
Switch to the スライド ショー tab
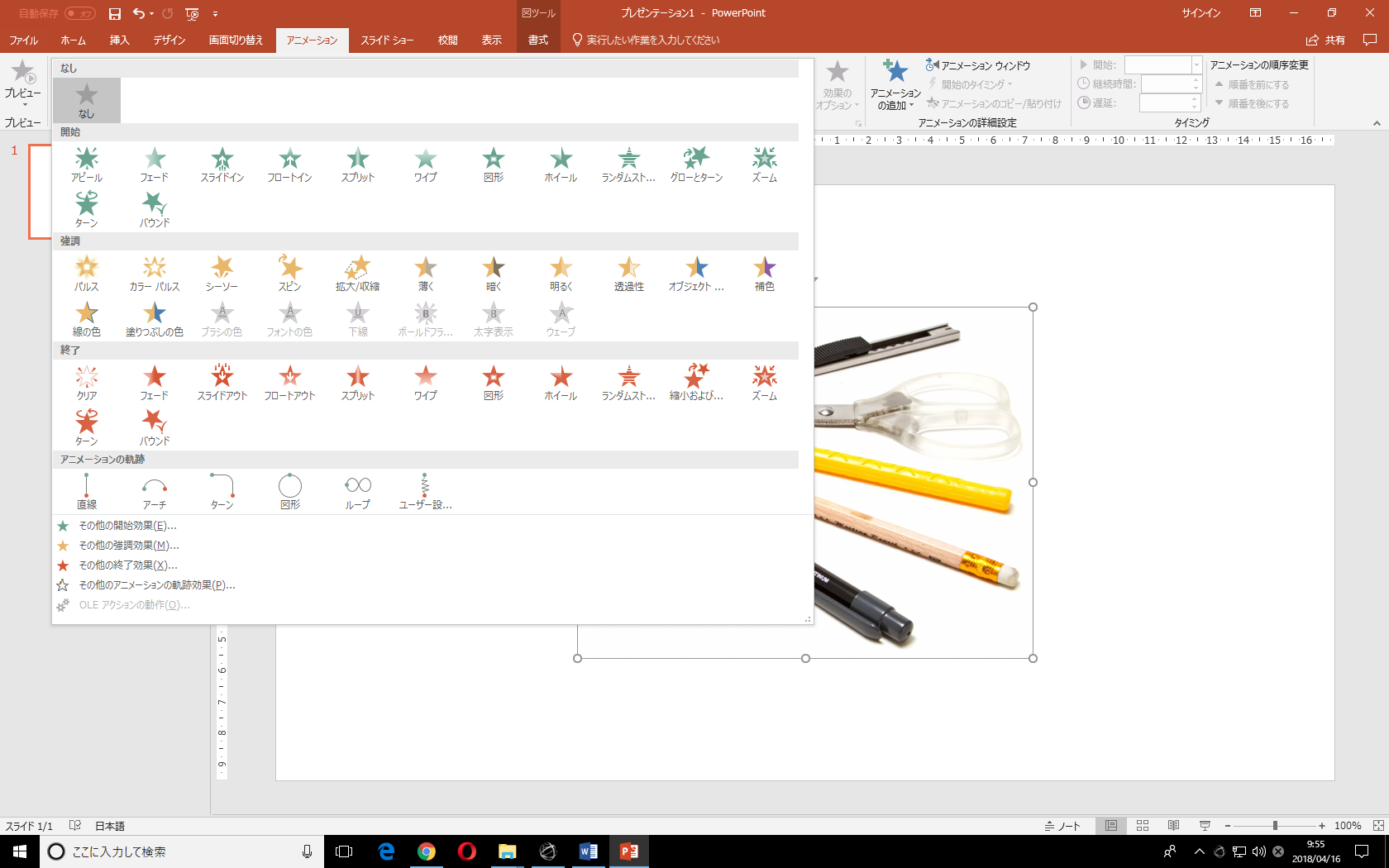387,40
